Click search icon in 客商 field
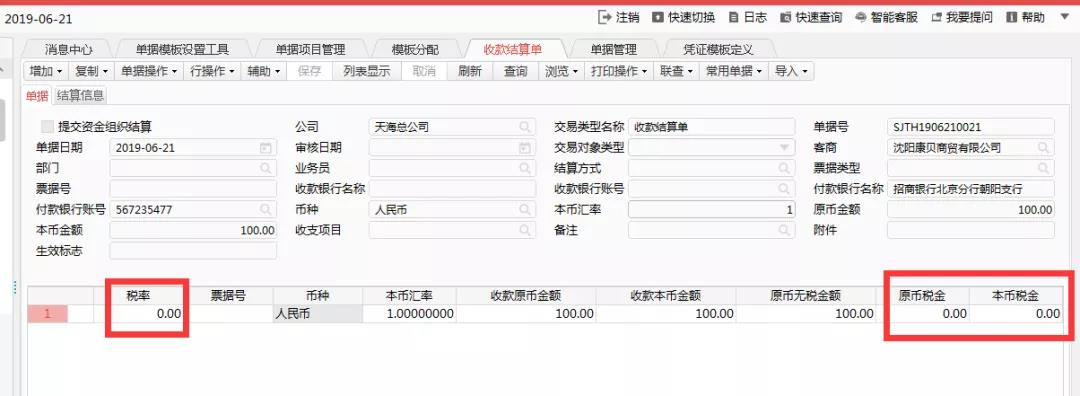1080x396 pixels. click(1043, 147)
